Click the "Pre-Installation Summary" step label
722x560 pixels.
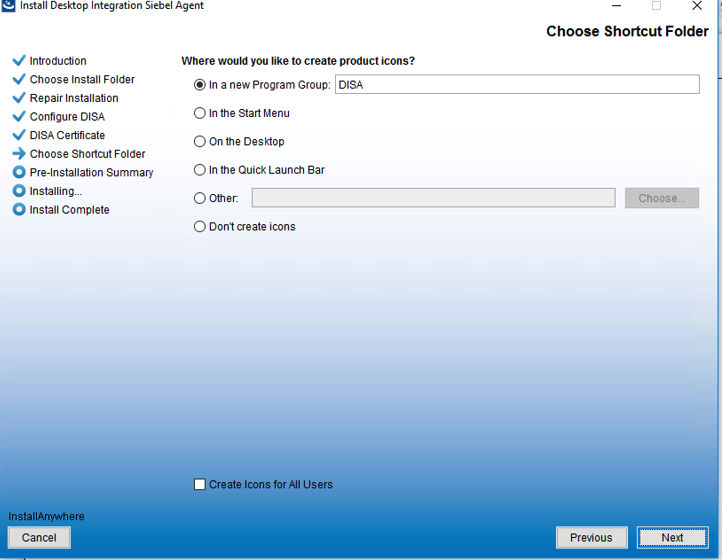click(92, 172)
